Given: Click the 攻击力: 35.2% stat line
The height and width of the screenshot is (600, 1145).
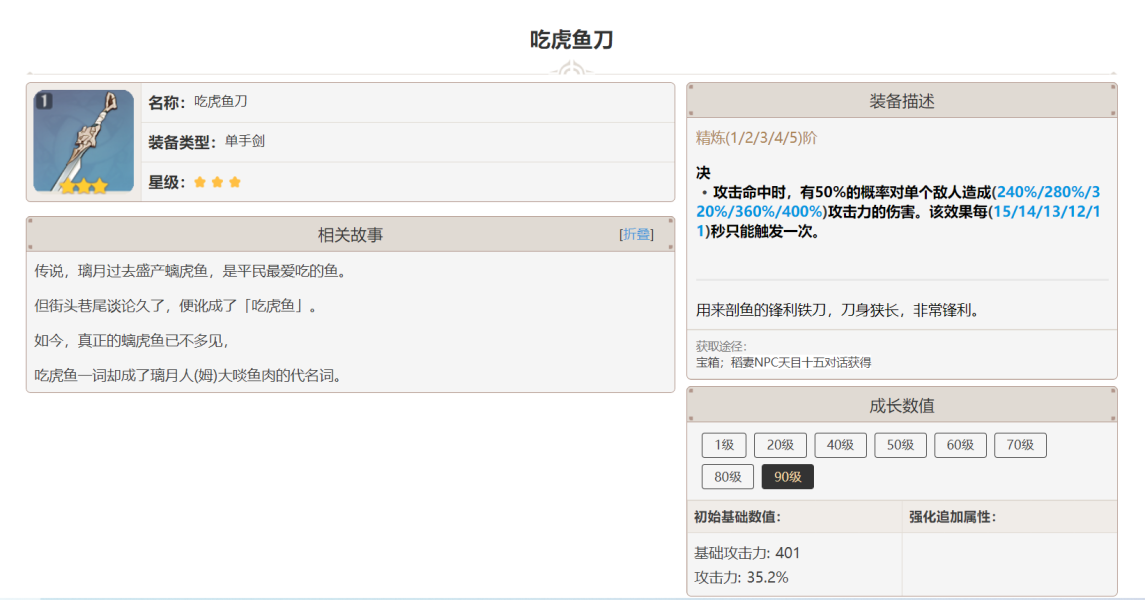Looking at the screenshot, I should pos(741,577).
